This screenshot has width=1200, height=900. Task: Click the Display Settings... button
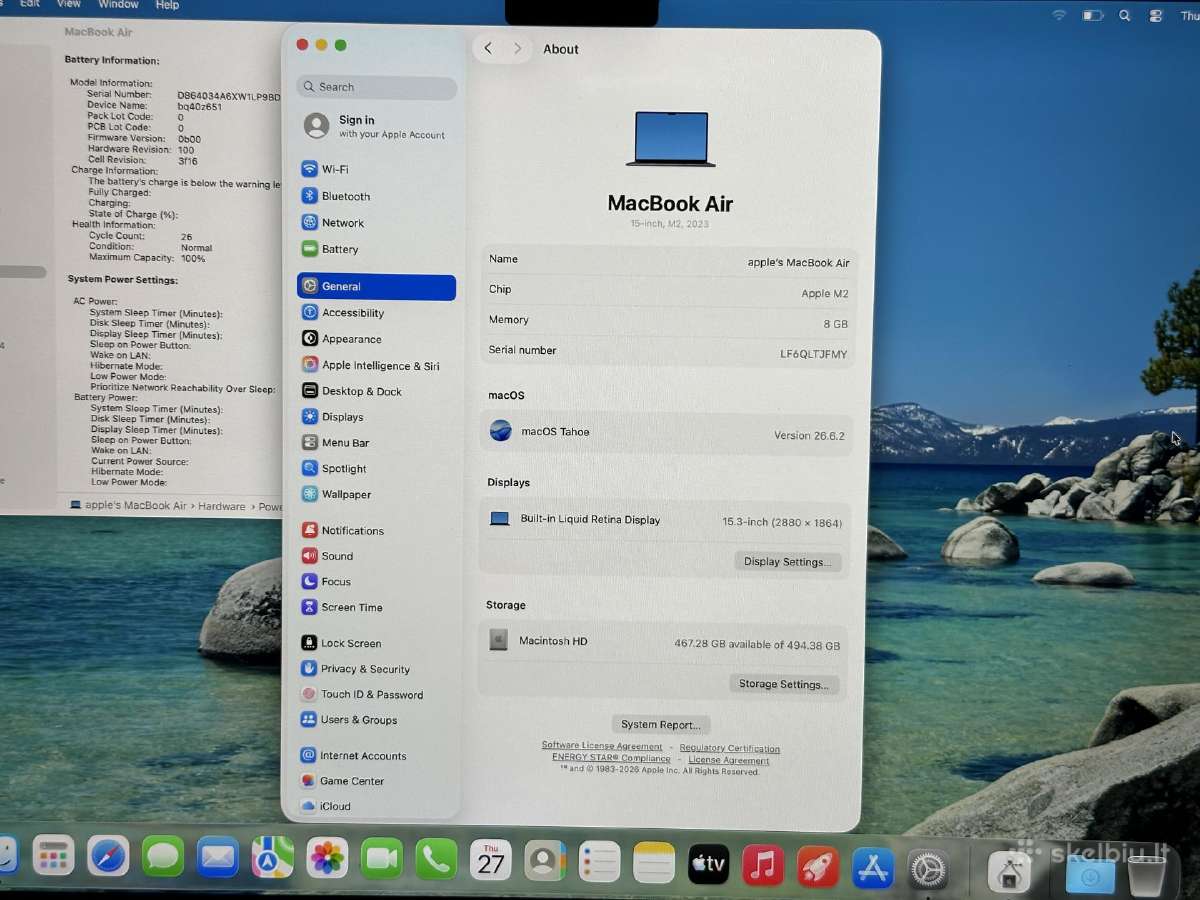pyautogui.click(x=788, y=562)
